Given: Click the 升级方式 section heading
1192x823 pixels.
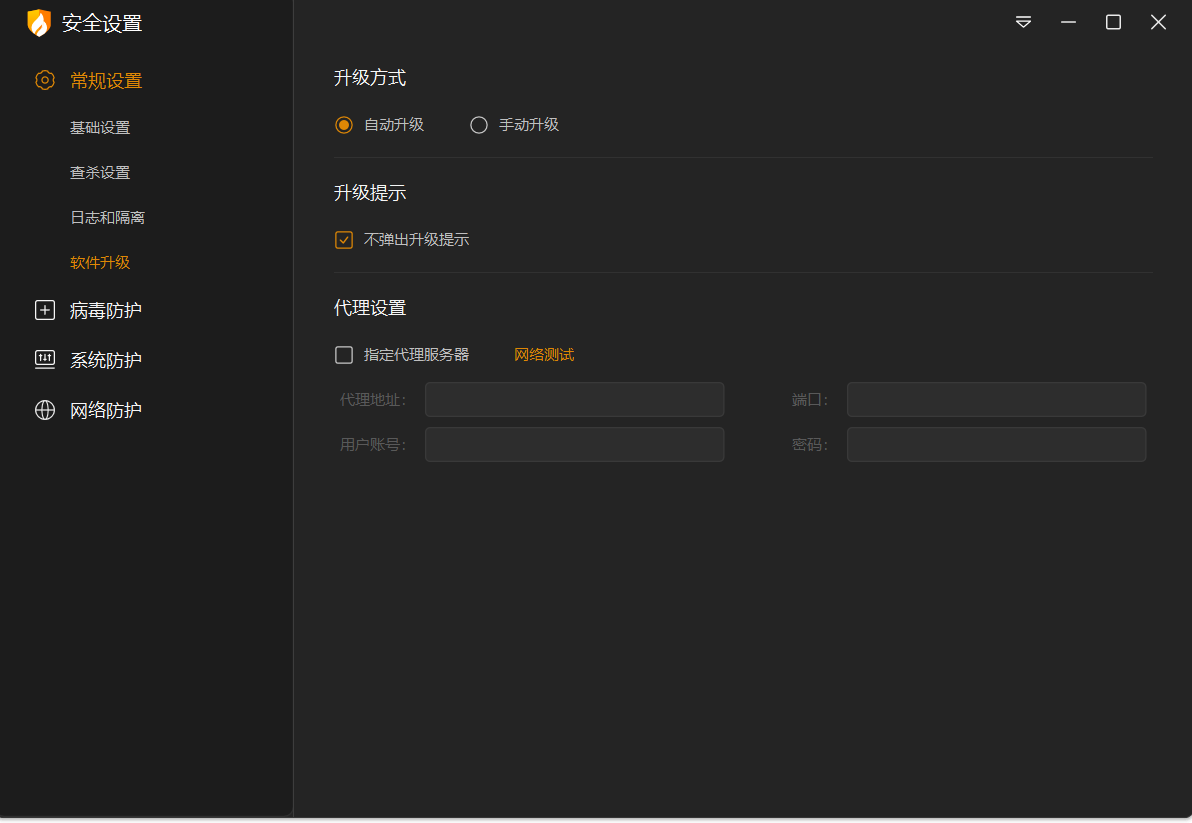Looking at the screenshot, I should 370,78.
